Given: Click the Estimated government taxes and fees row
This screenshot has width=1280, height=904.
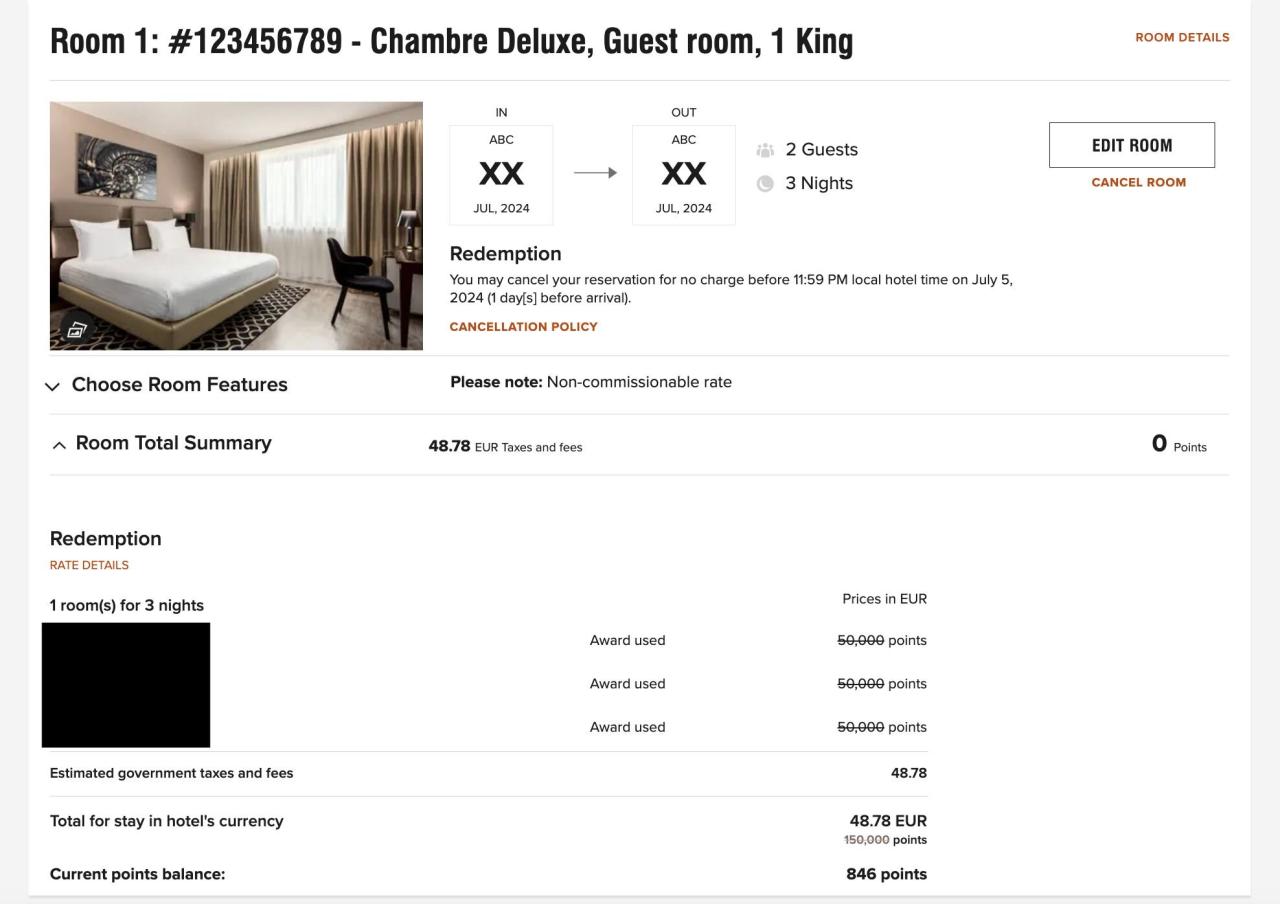Looking at the screenshot, I should (x=172, y=772).
